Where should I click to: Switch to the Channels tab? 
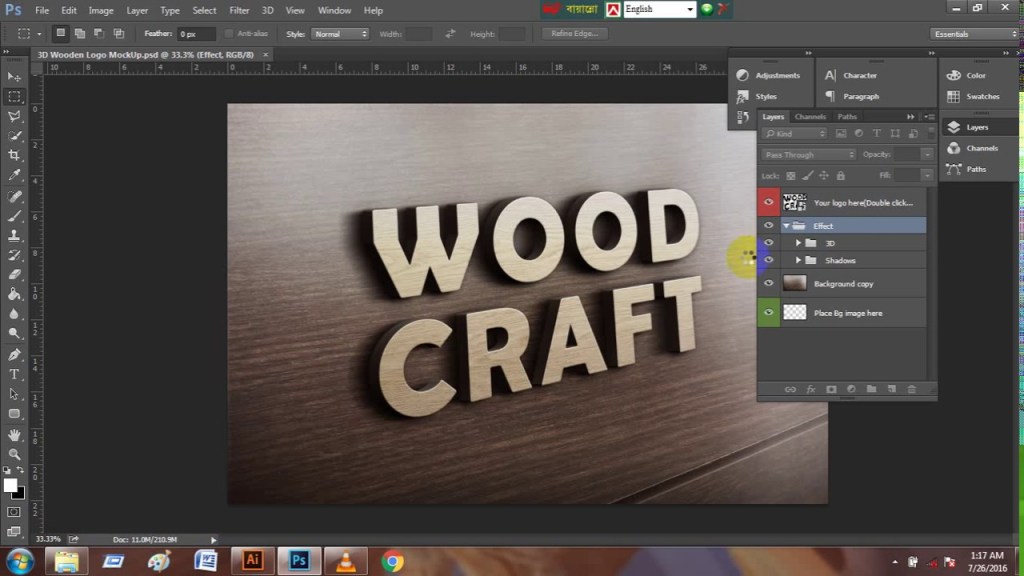point(810,116)
